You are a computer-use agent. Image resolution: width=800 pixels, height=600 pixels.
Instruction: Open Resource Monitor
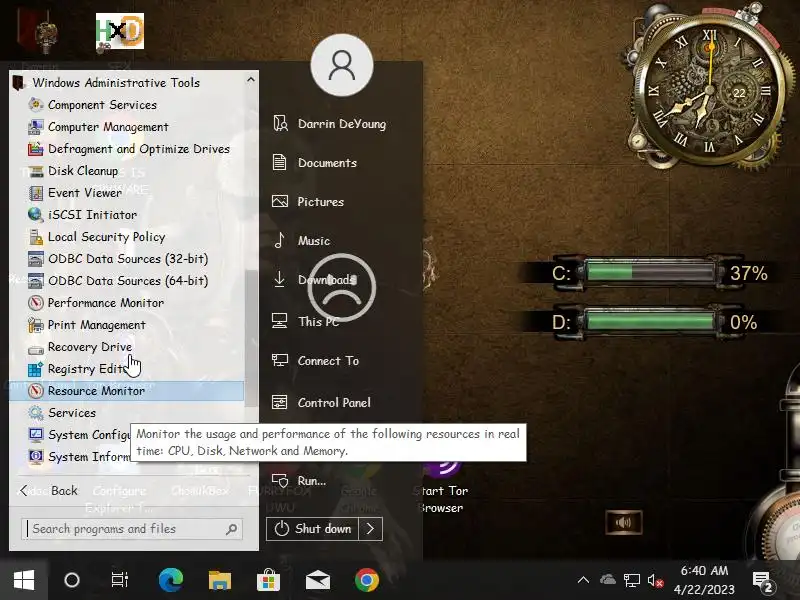click(126, 390)
